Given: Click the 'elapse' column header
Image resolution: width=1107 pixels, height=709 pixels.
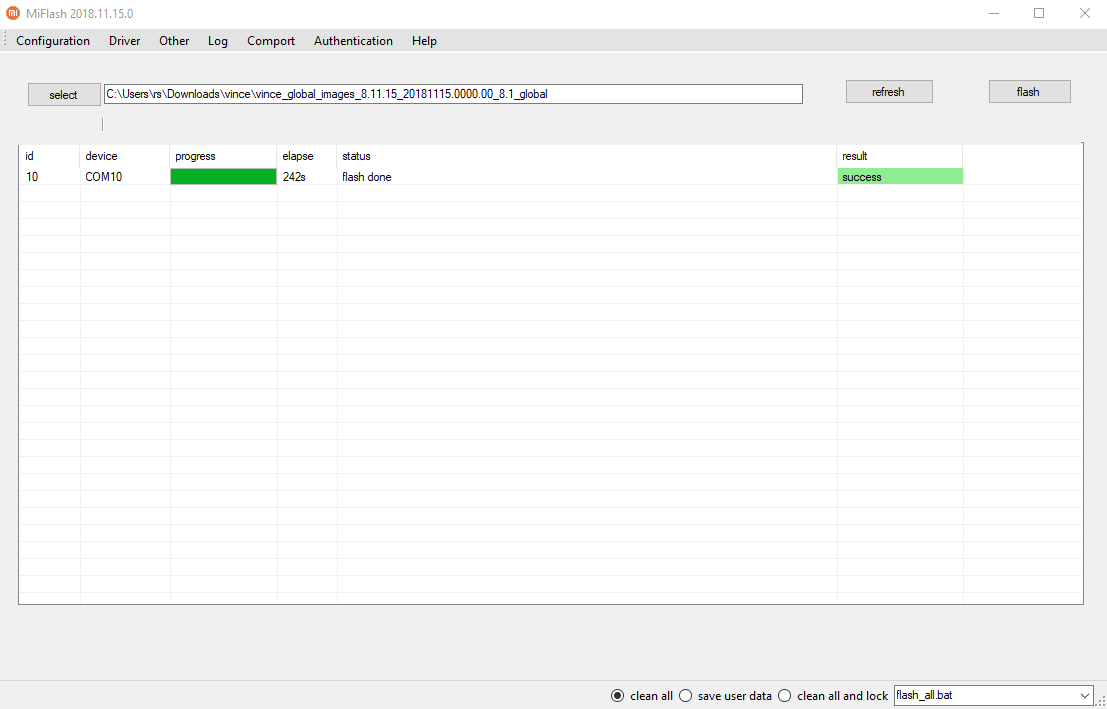Looking at the screenshot, I should (307, 156).
